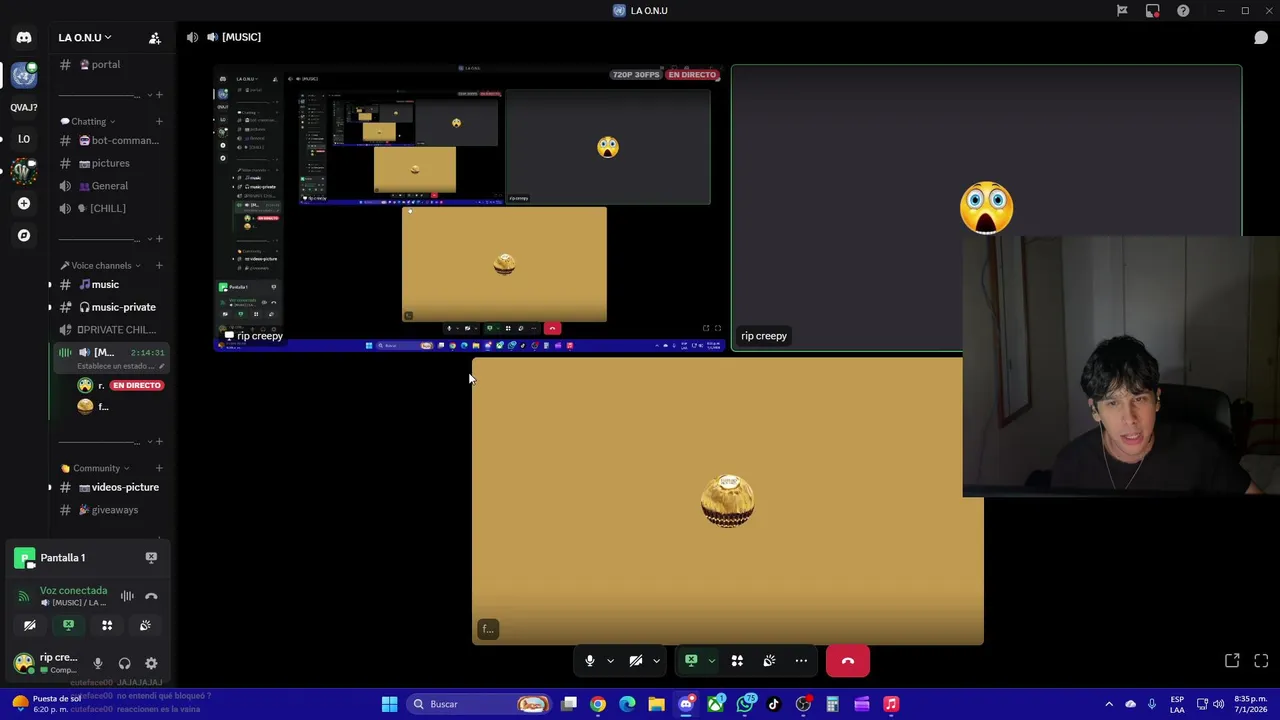Collapse the Voice channels category
Viewport: 1280px width, 720px height.
101,266
